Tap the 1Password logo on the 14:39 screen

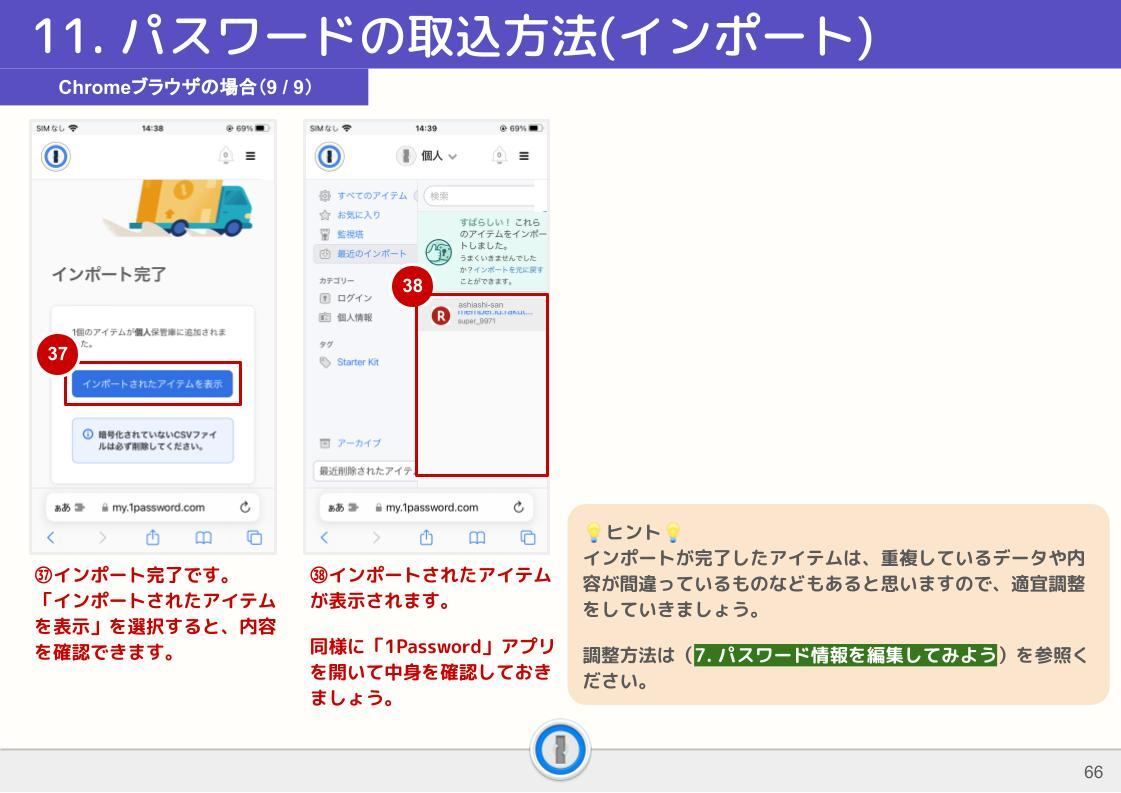coord(330,156)
